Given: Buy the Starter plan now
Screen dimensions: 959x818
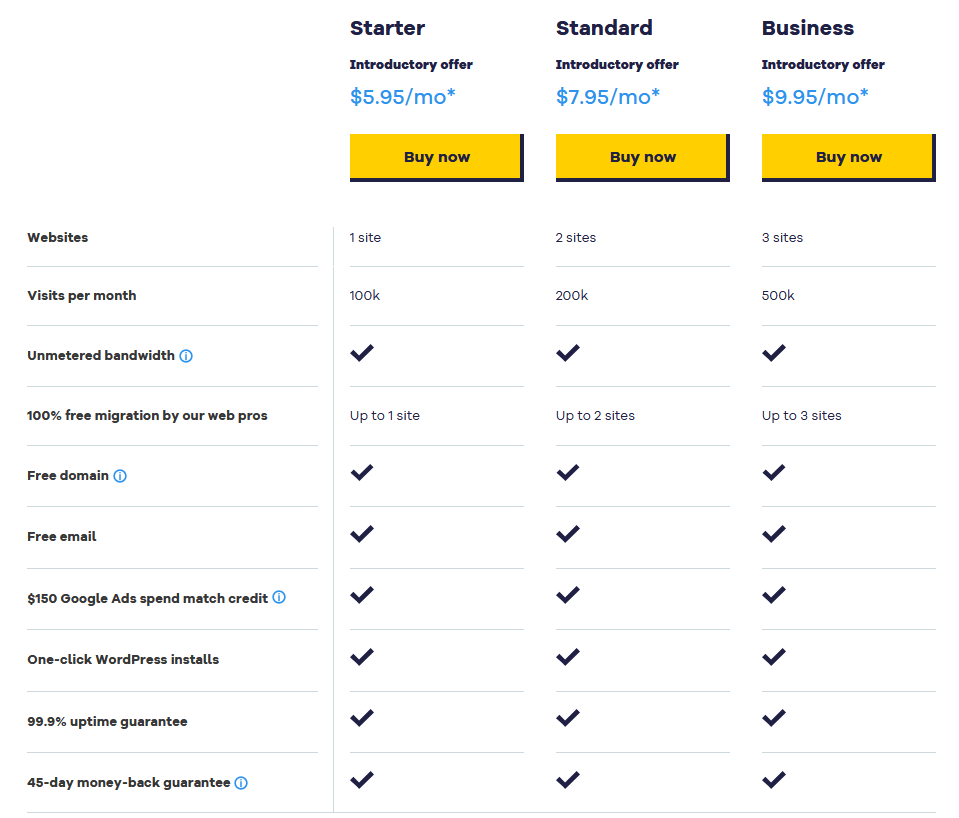Looking at the screenshot, I should [x=437, y=157].
